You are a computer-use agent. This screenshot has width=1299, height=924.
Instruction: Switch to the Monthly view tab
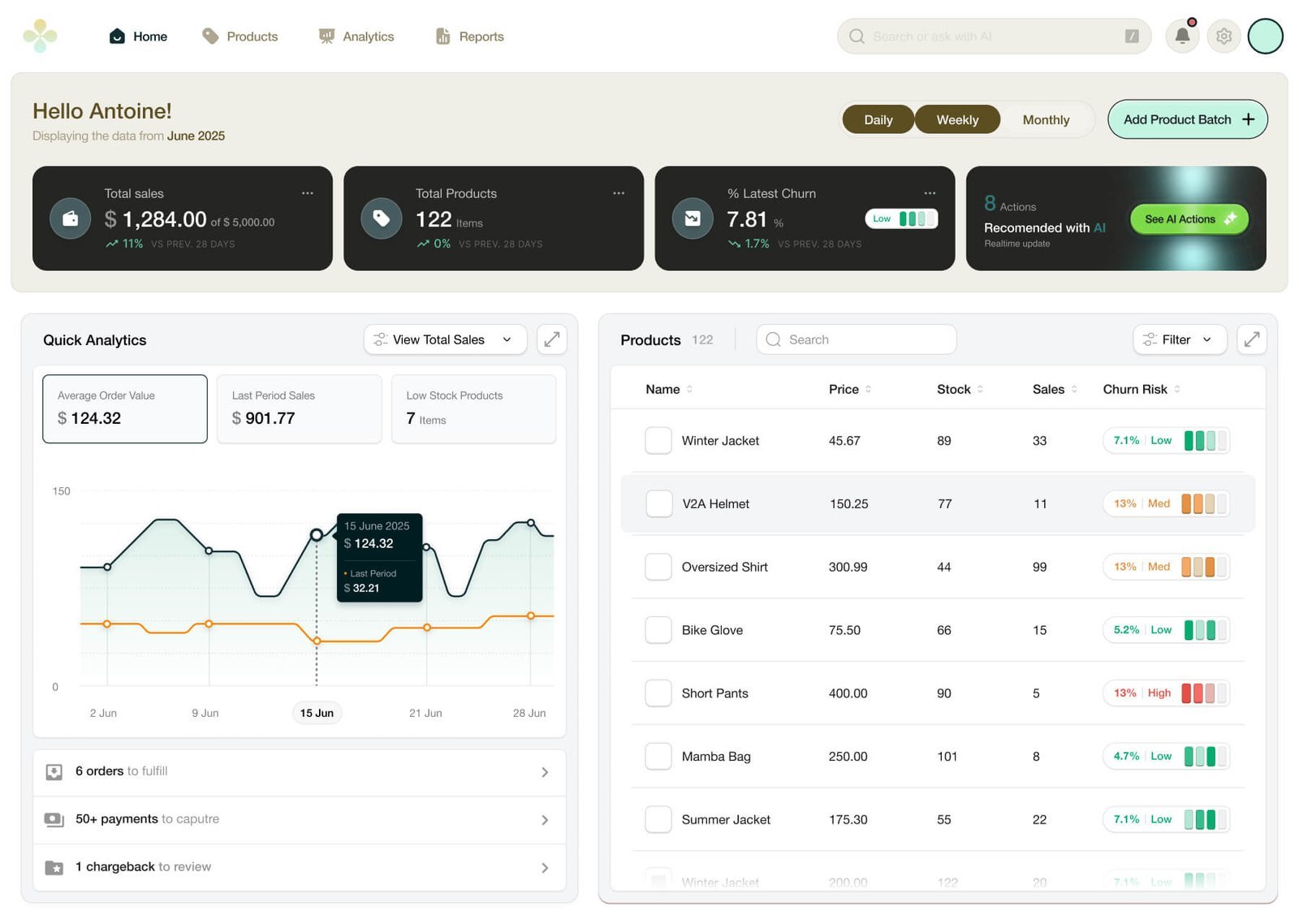click(1046, 119)
